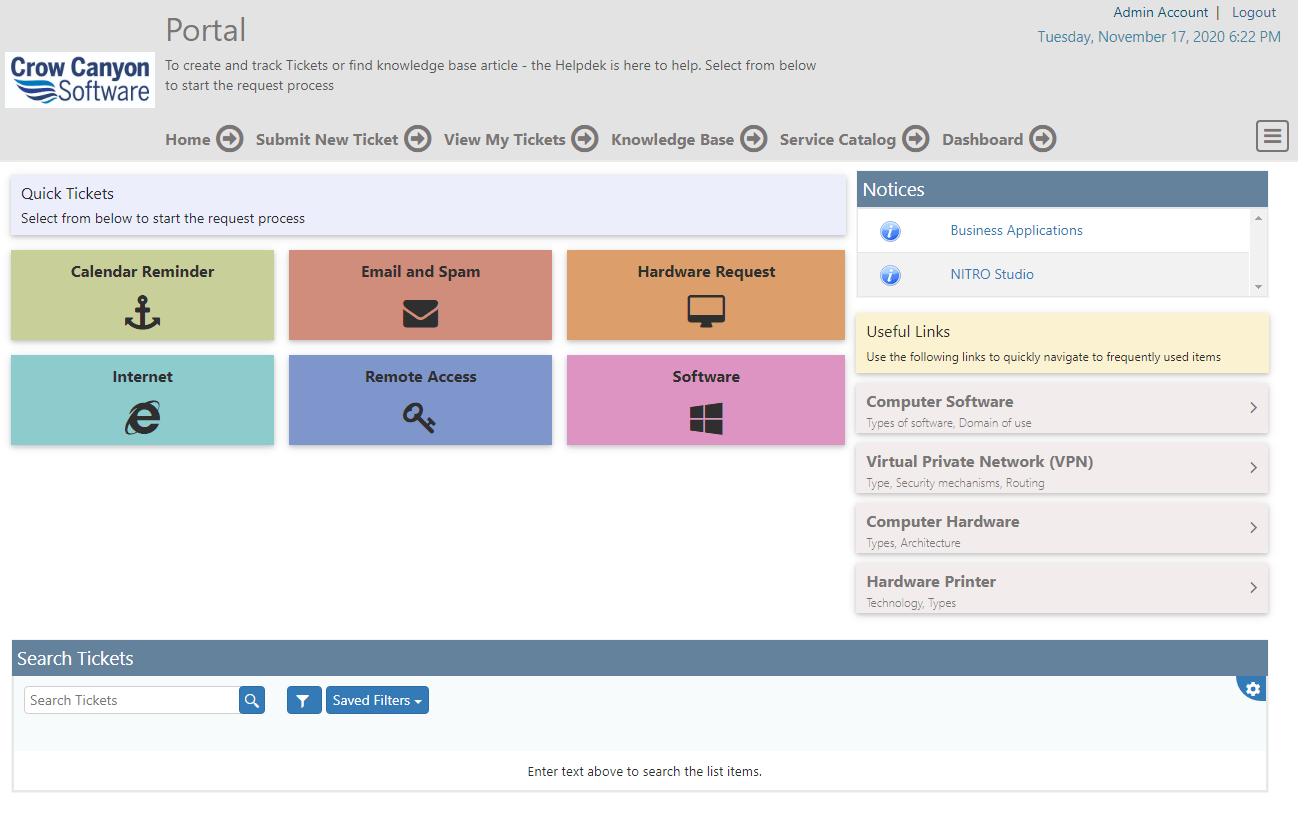Click 'Types of software, Domain of use' subtitle
1298x829 pixels.
(949, 423)
